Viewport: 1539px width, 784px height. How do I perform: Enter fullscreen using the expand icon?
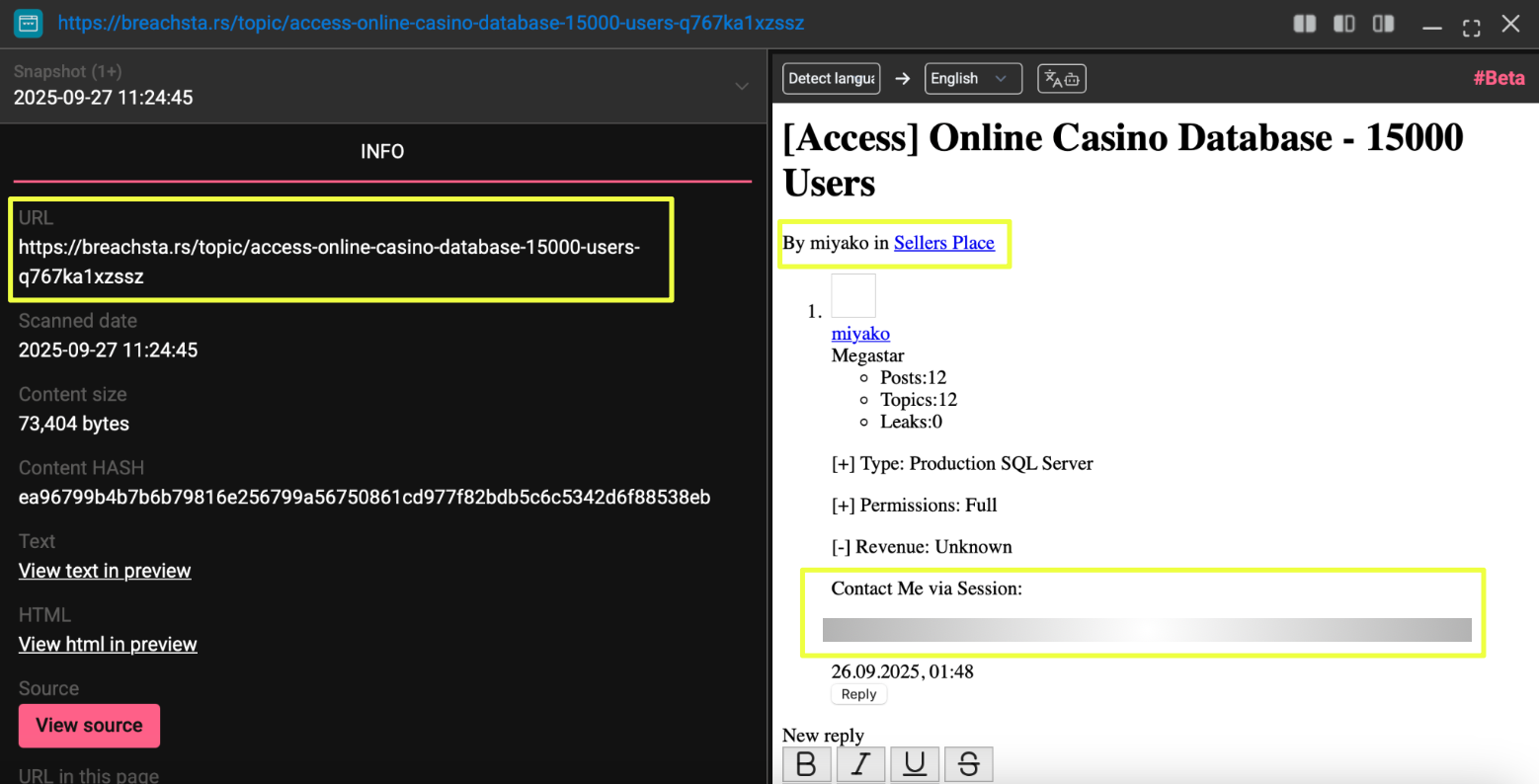click(x=1471, y=26)
